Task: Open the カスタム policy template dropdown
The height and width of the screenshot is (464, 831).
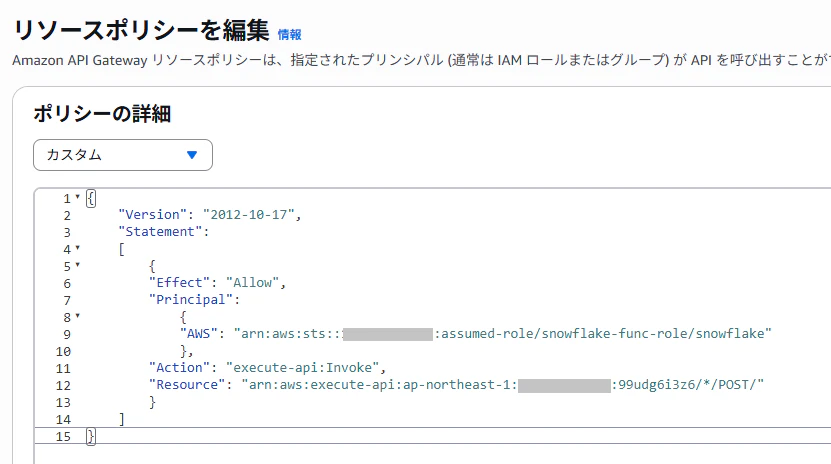Action: (x=123, y=155)
